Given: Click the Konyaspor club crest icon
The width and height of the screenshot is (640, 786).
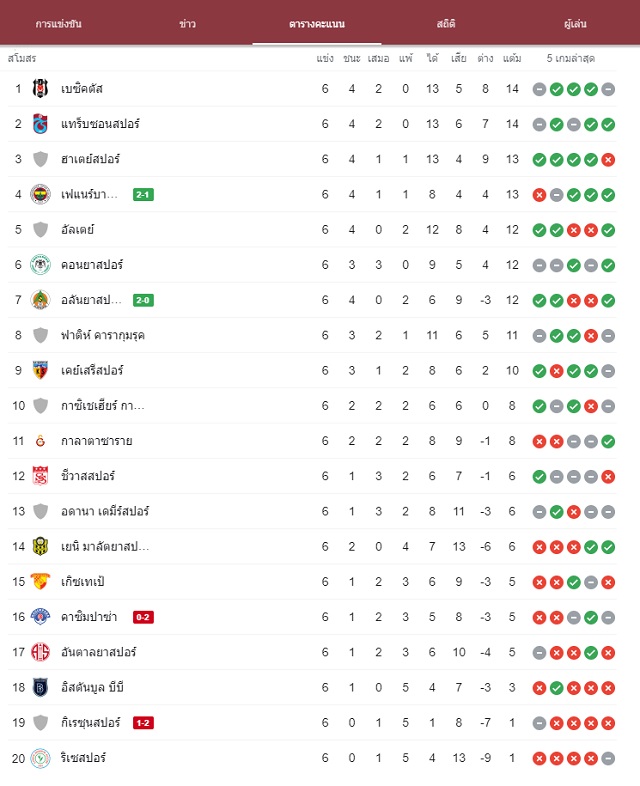Looking at the screenshot, I should (40, 265).
